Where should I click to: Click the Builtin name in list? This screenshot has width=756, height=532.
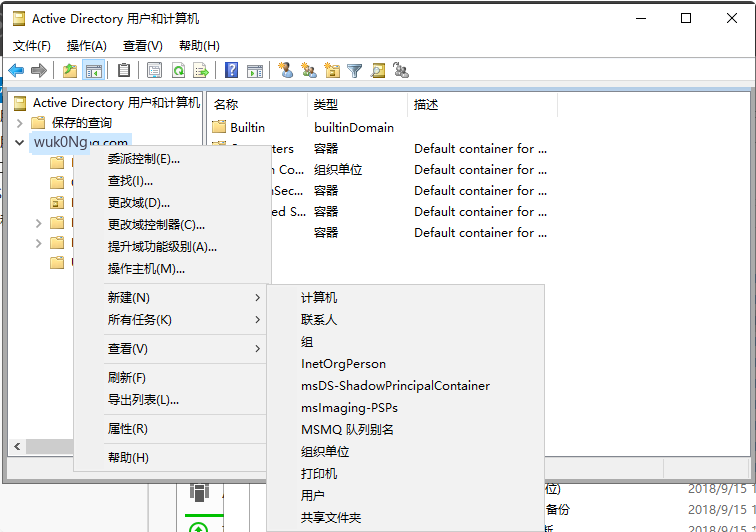(x=247, y=127)
